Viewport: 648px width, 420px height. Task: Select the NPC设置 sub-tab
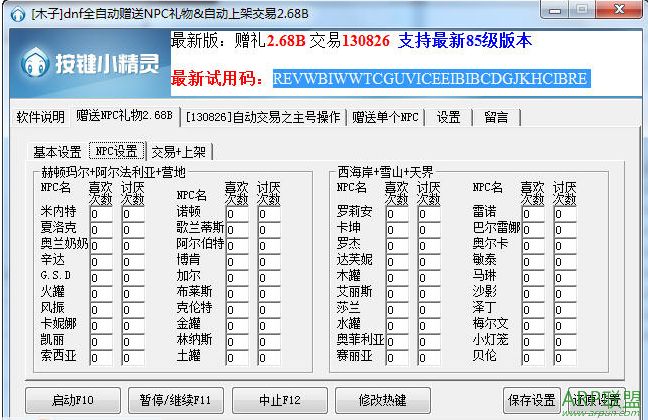pyautogui.click(x=117, y=151)
